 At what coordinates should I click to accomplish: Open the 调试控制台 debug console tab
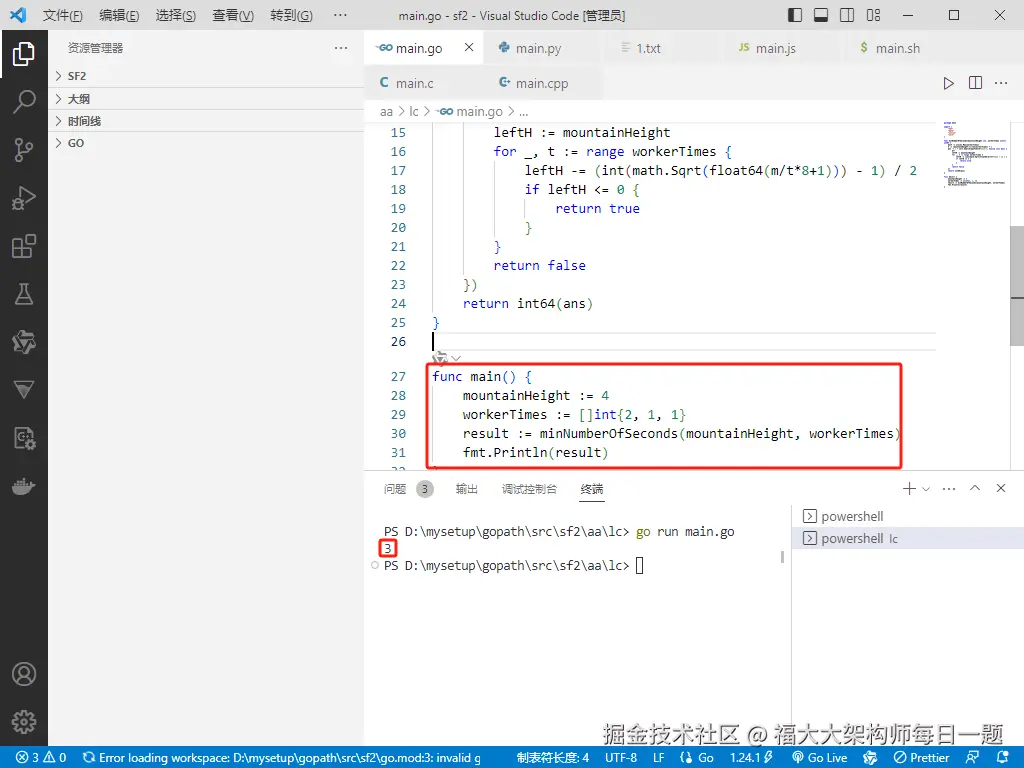coord(529,488)
